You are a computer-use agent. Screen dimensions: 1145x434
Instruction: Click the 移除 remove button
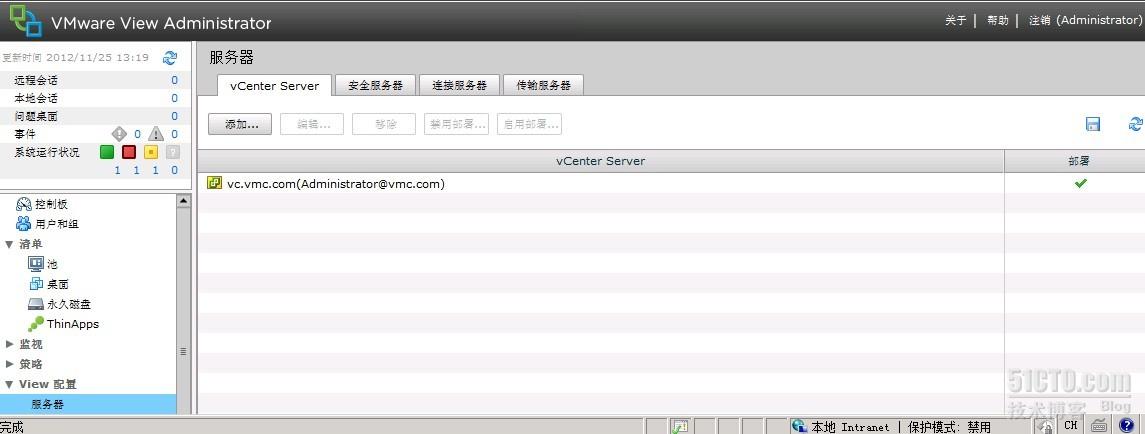coord(384,124)
